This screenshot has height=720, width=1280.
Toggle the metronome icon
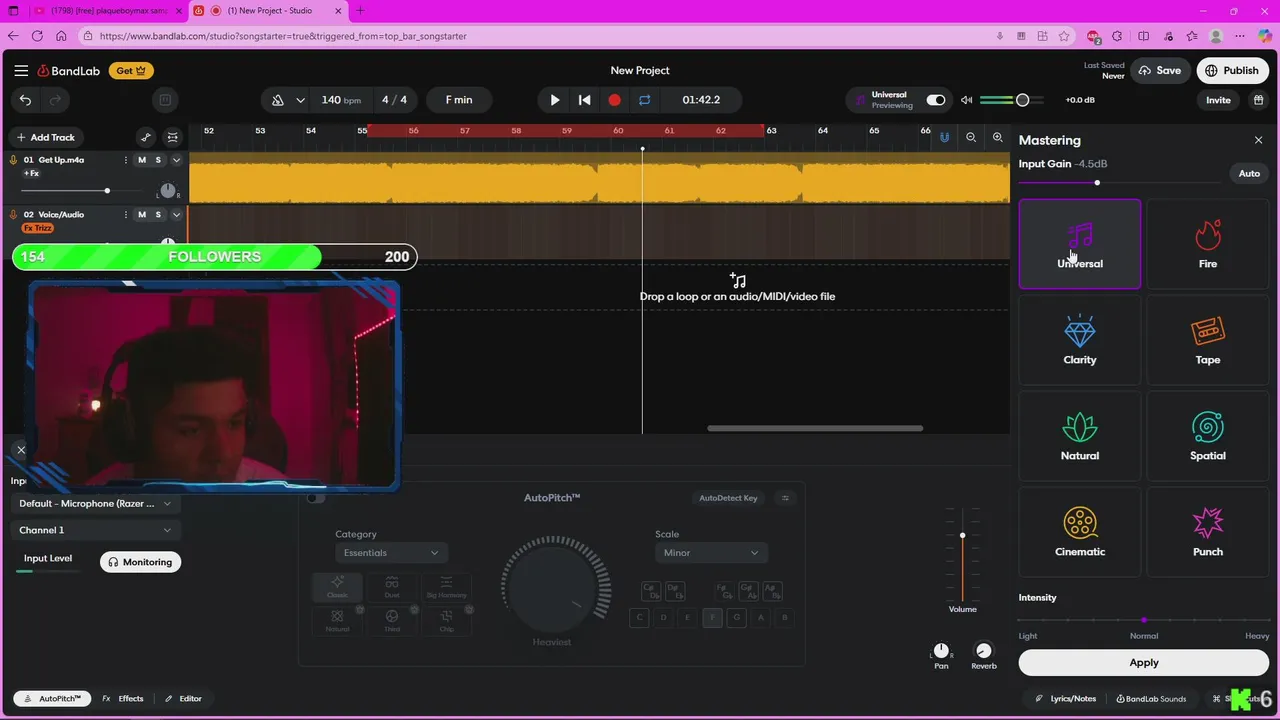[278, 100]
